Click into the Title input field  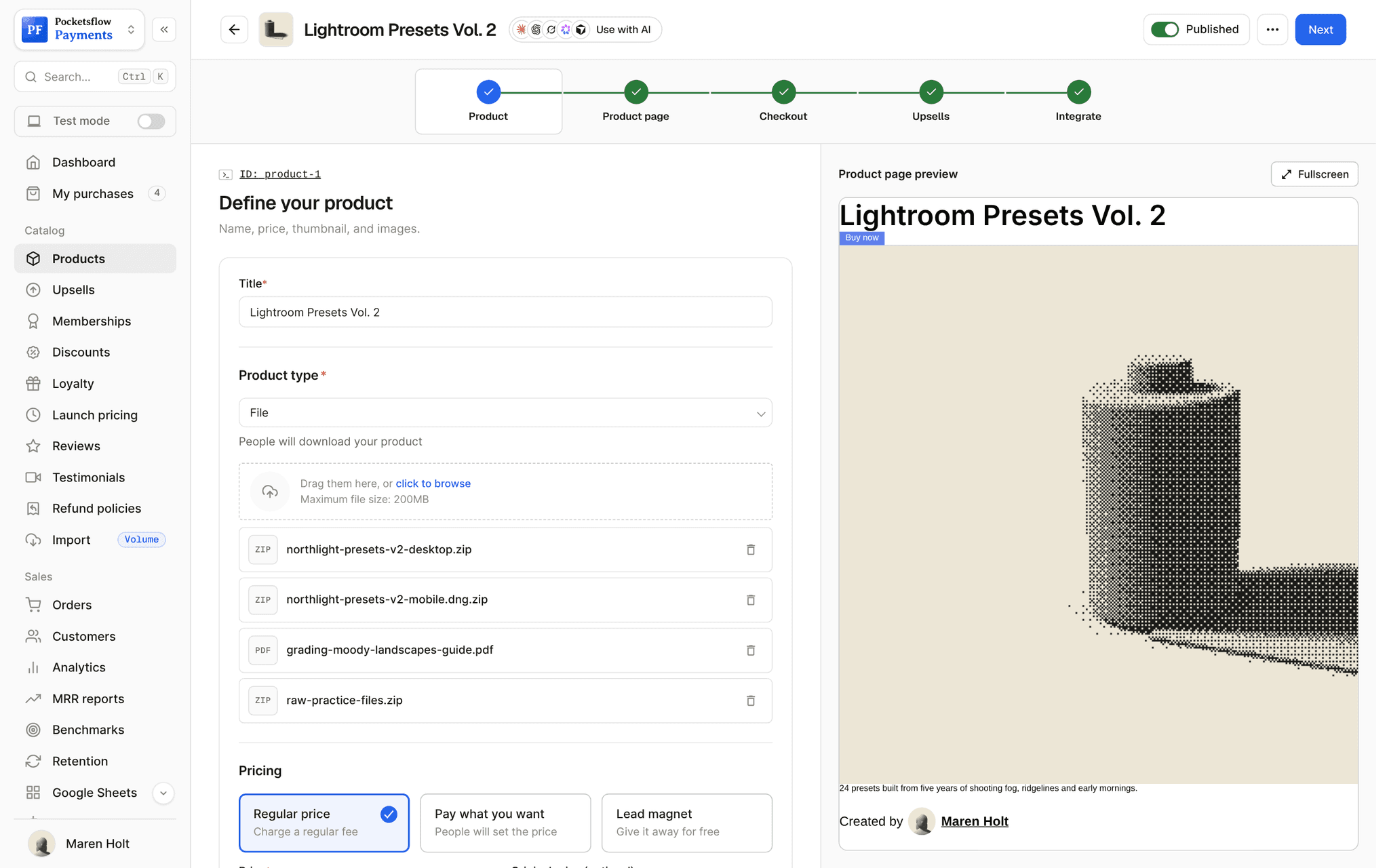(x=505, y=312)
